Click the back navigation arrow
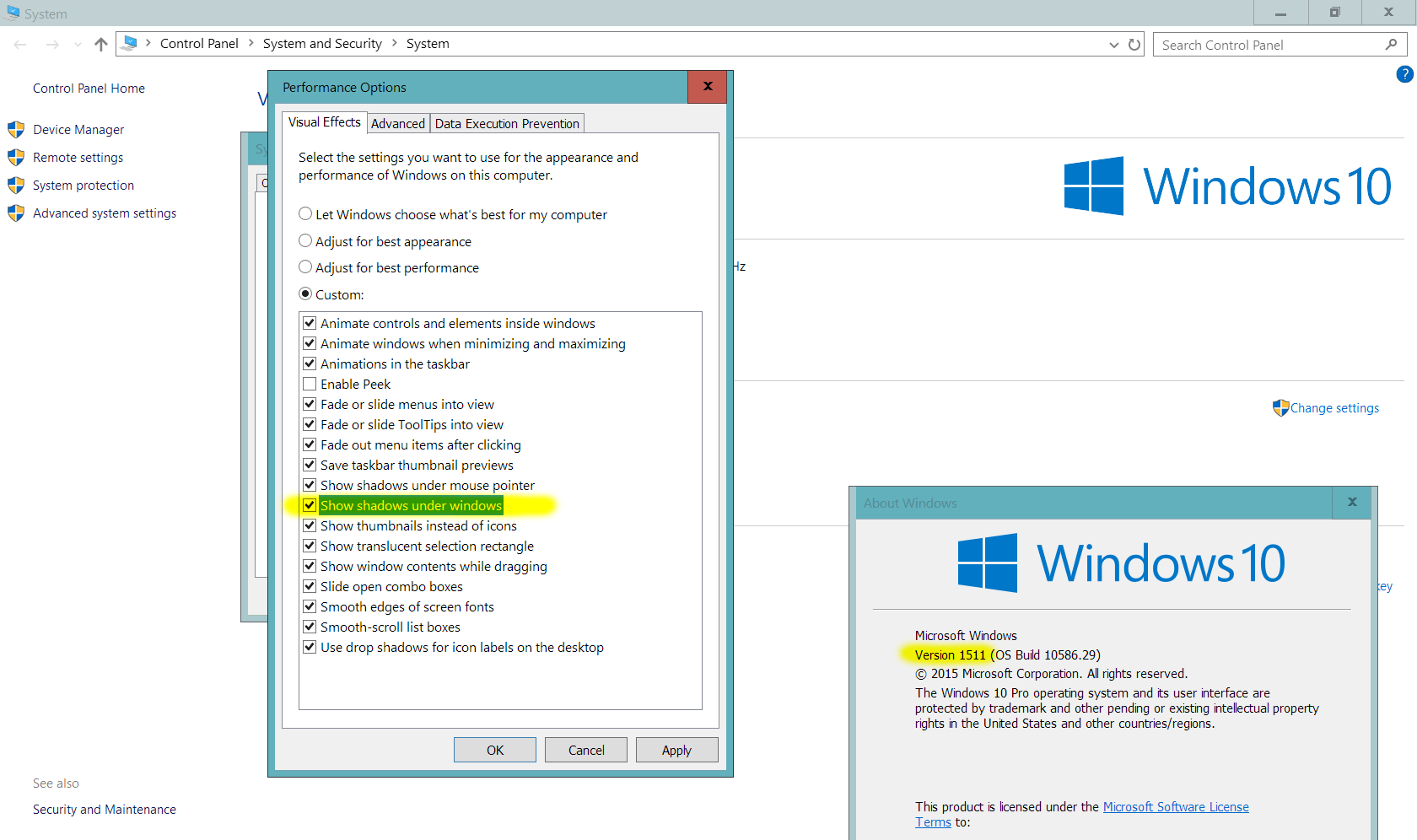The width and height of the screenshot is (1417, 840). pyautogui.click(x=20, y=44)
